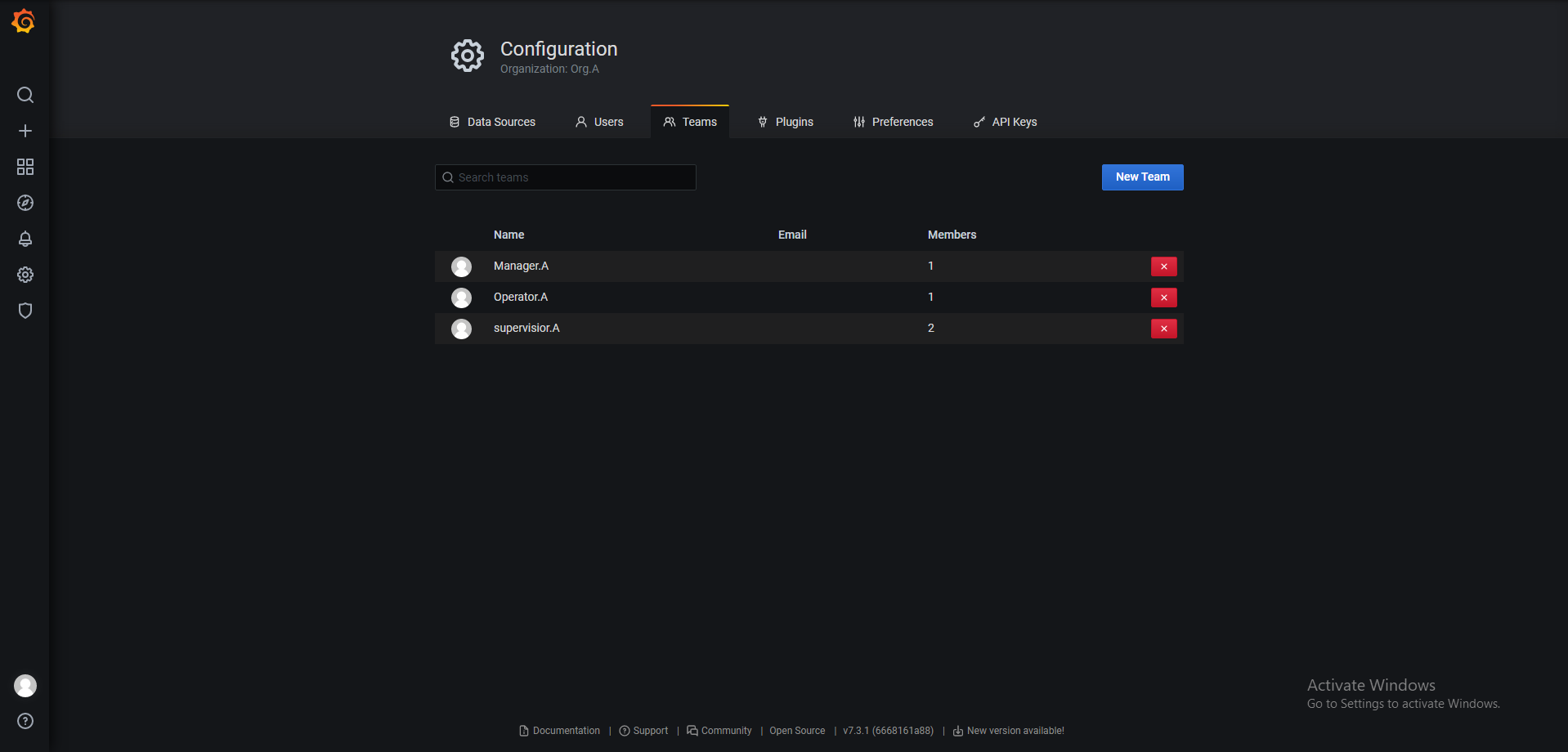Open the Documentation footer link

click(x=559, y=731)
